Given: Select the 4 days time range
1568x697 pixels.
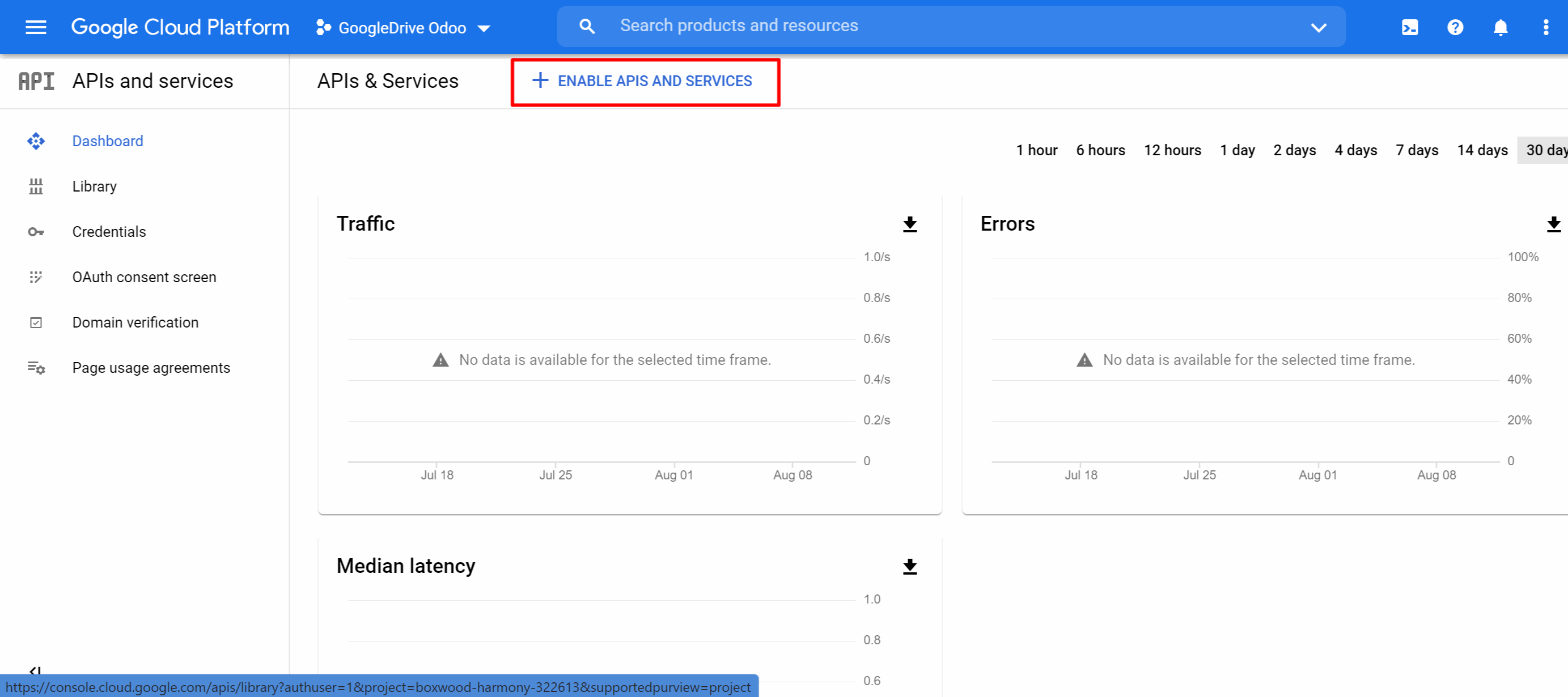Looking at the screenshot, I should click(1355, 150).
